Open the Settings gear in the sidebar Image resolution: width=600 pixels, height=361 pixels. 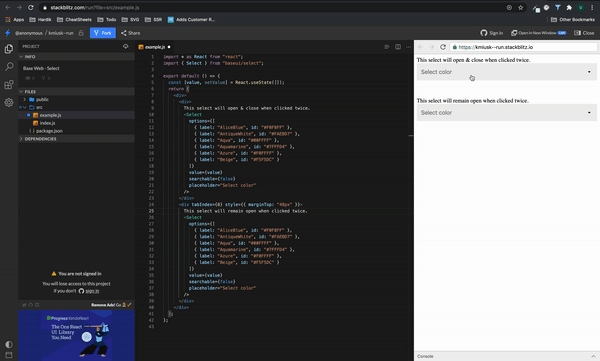click(x=9, y=102)
